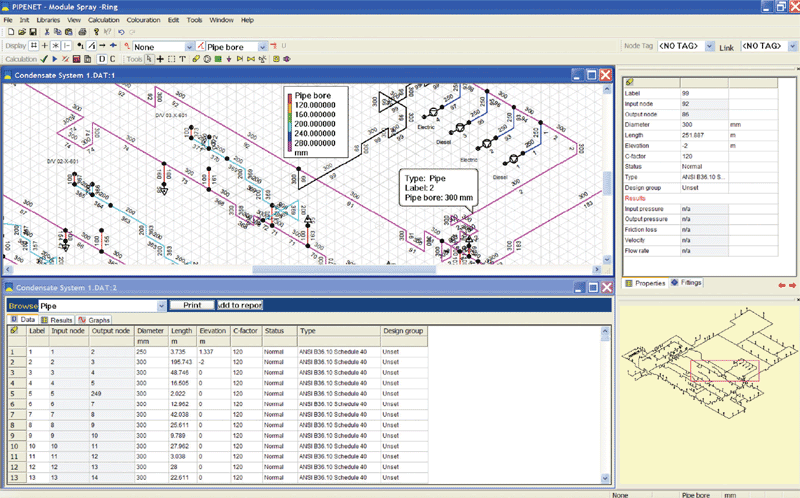Click the red arrow icon after Pipe bore

(273, 46)
